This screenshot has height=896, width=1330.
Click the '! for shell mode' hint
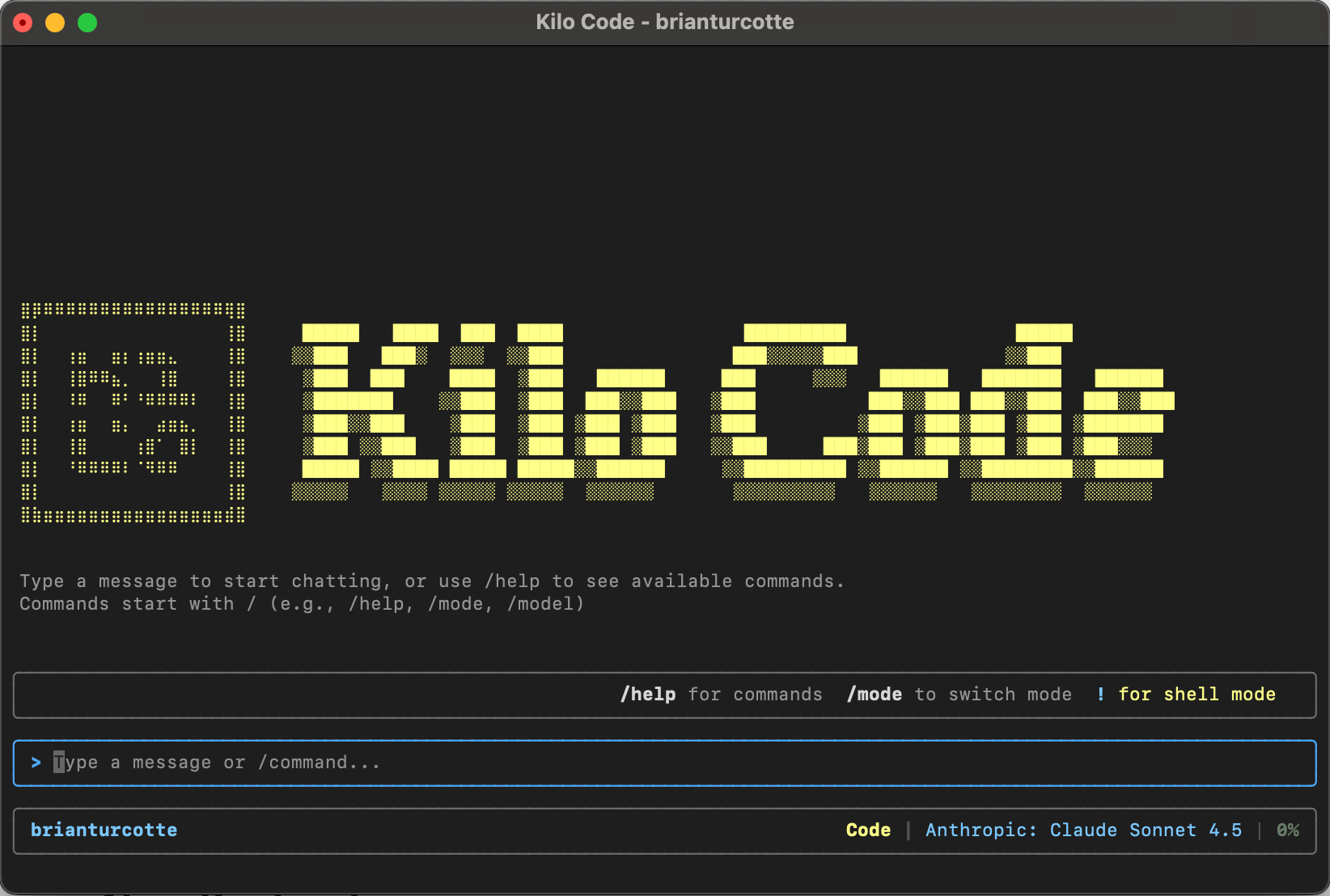pos(1186,695)
